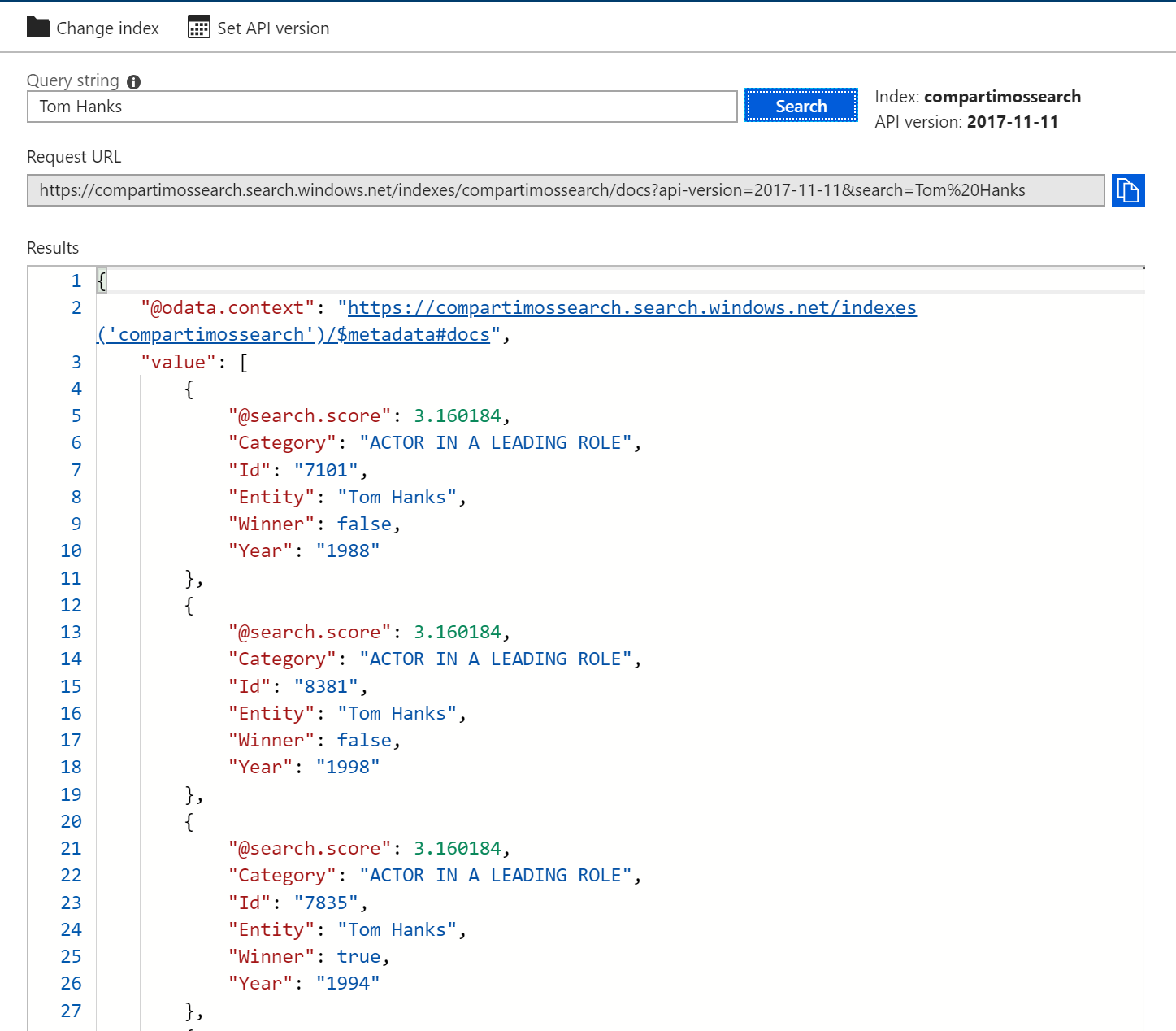Click the Winner value false on line 17

click(x=365, y=740)
